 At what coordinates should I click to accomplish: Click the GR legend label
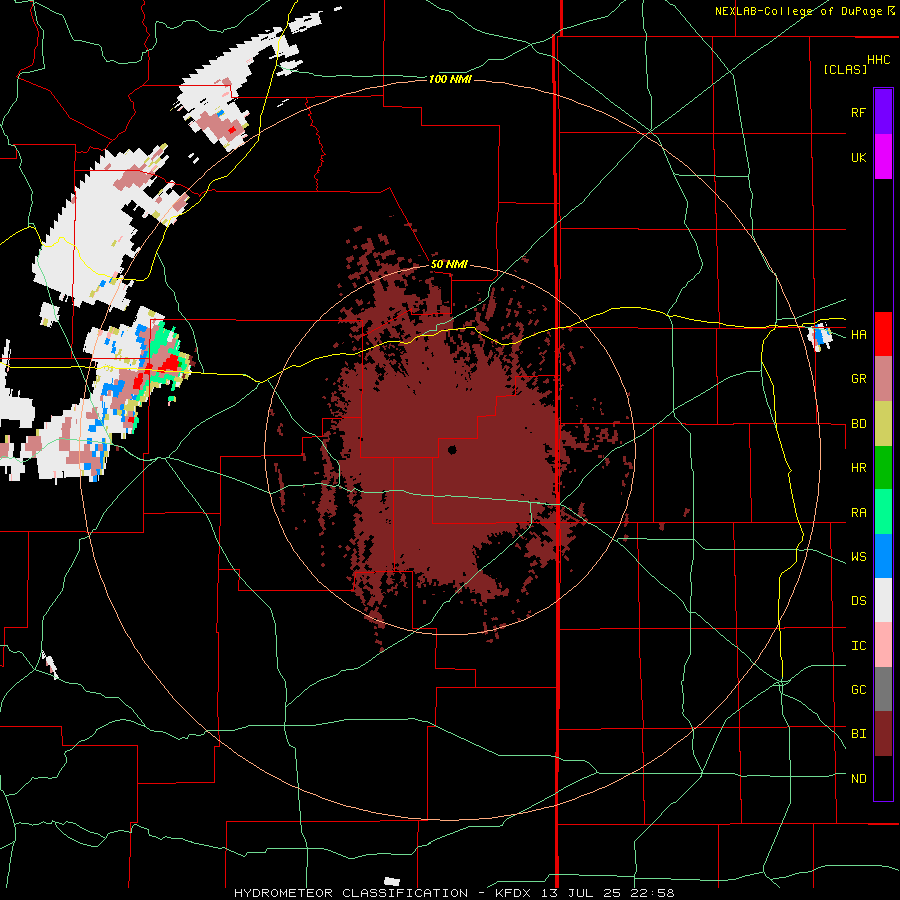(858, 379)
